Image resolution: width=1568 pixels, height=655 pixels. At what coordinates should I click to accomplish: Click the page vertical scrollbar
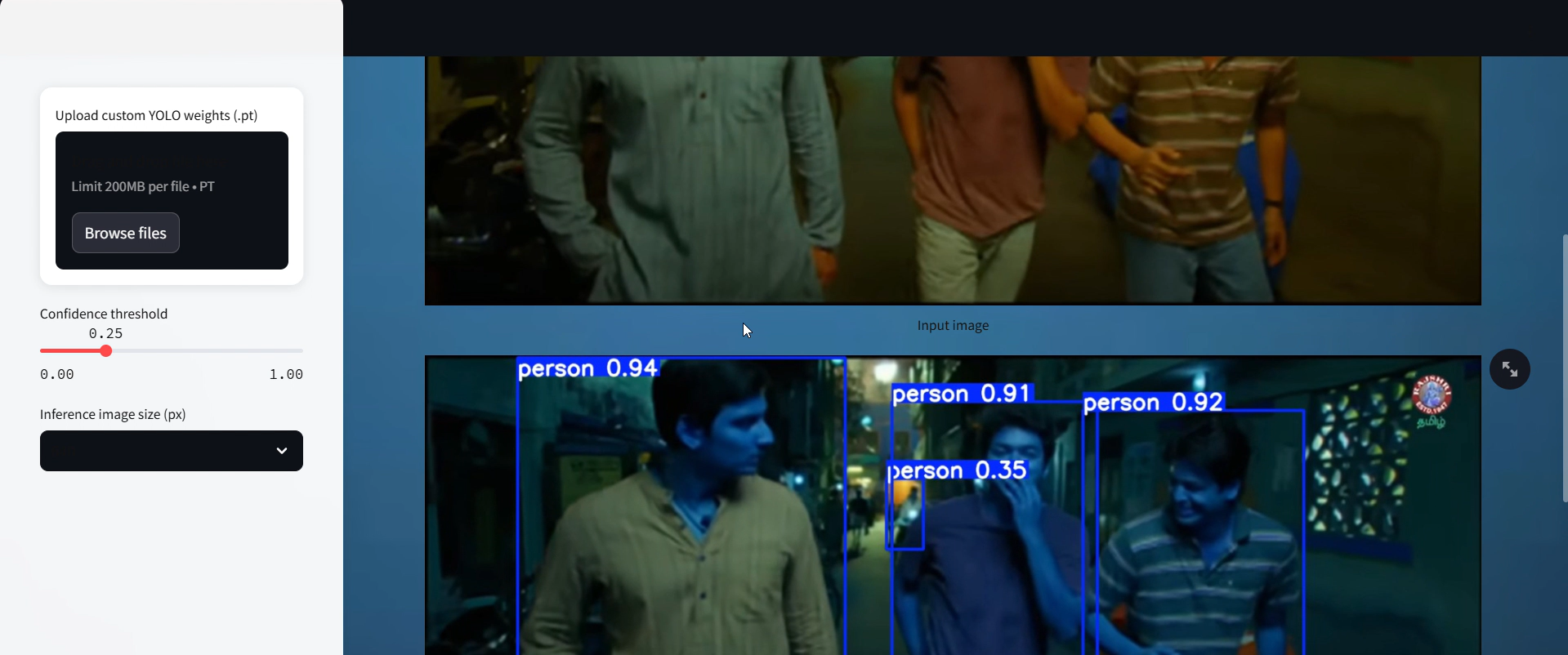pos(1565,368)
